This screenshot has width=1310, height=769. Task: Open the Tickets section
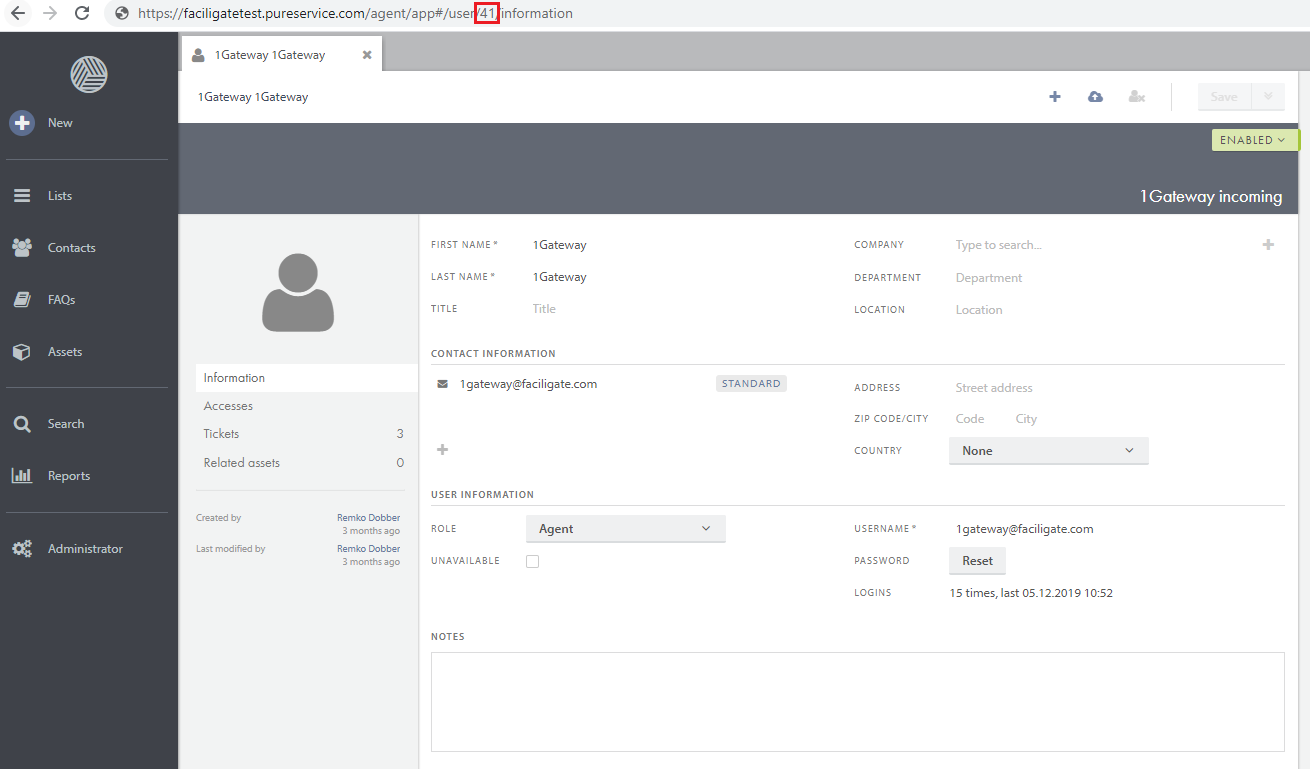(x=221, y=434)
